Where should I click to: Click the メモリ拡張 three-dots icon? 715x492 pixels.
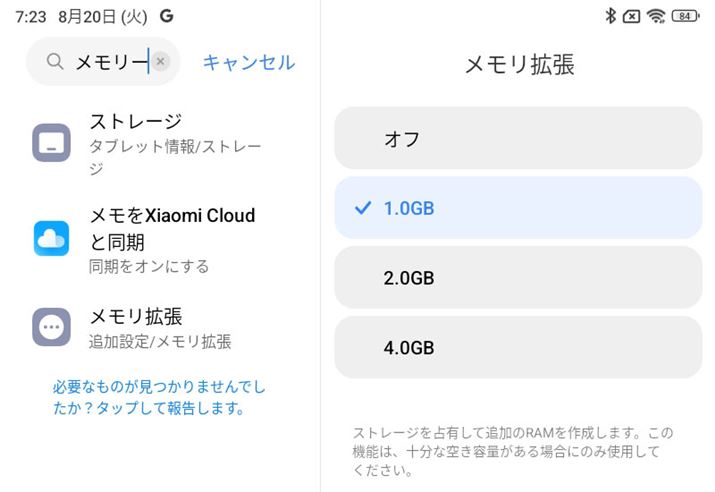coord(51,327)
